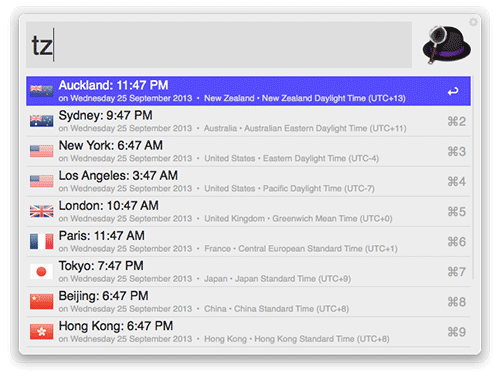Image resolution: width=500 pixels, height=378 pixels.
Task: Click the ⌘9 shortcut label
Action: (x=456, y=332)
